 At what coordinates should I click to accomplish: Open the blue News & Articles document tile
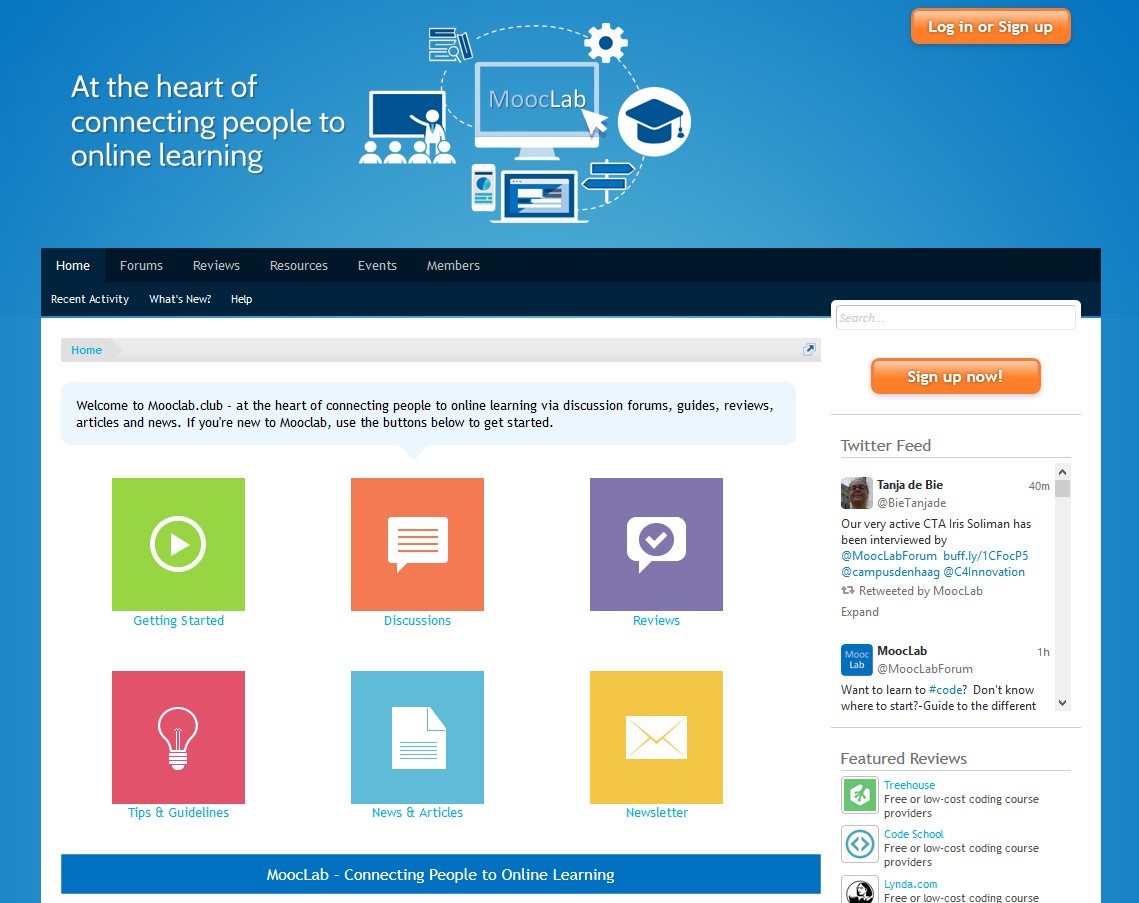click(x=417, y=737)
